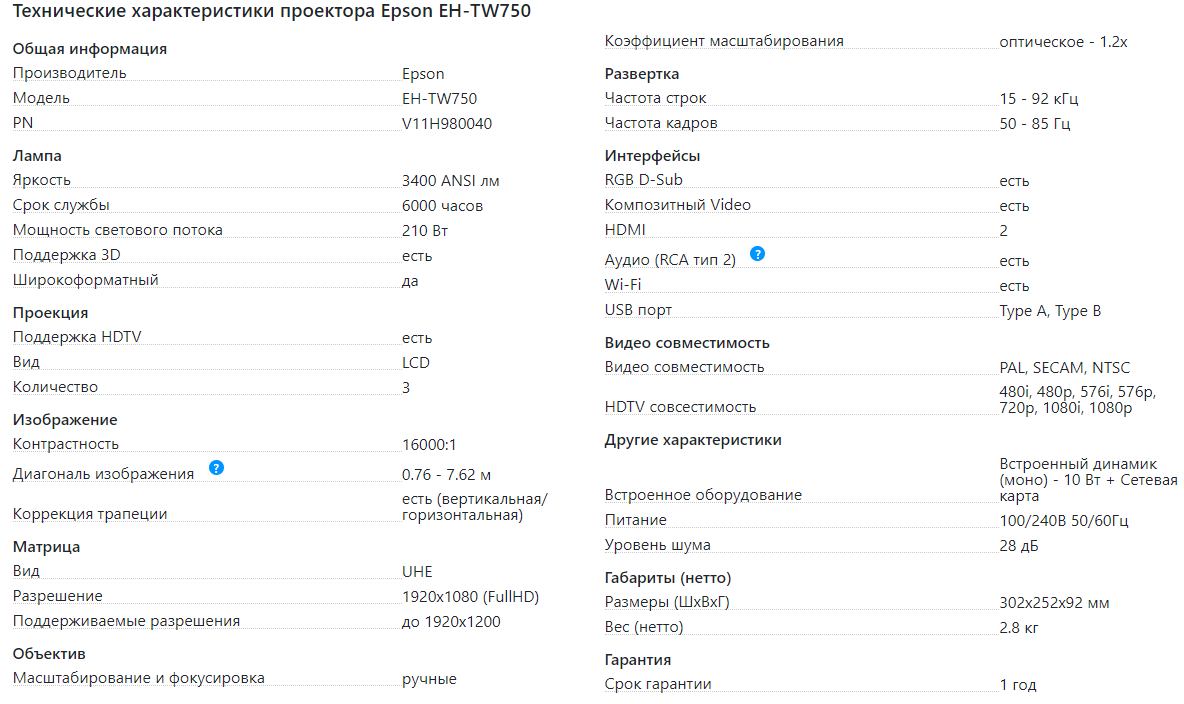1184x704 pixels.
Task: Click the Коррекция трапеции label
Action: point(90,514)
